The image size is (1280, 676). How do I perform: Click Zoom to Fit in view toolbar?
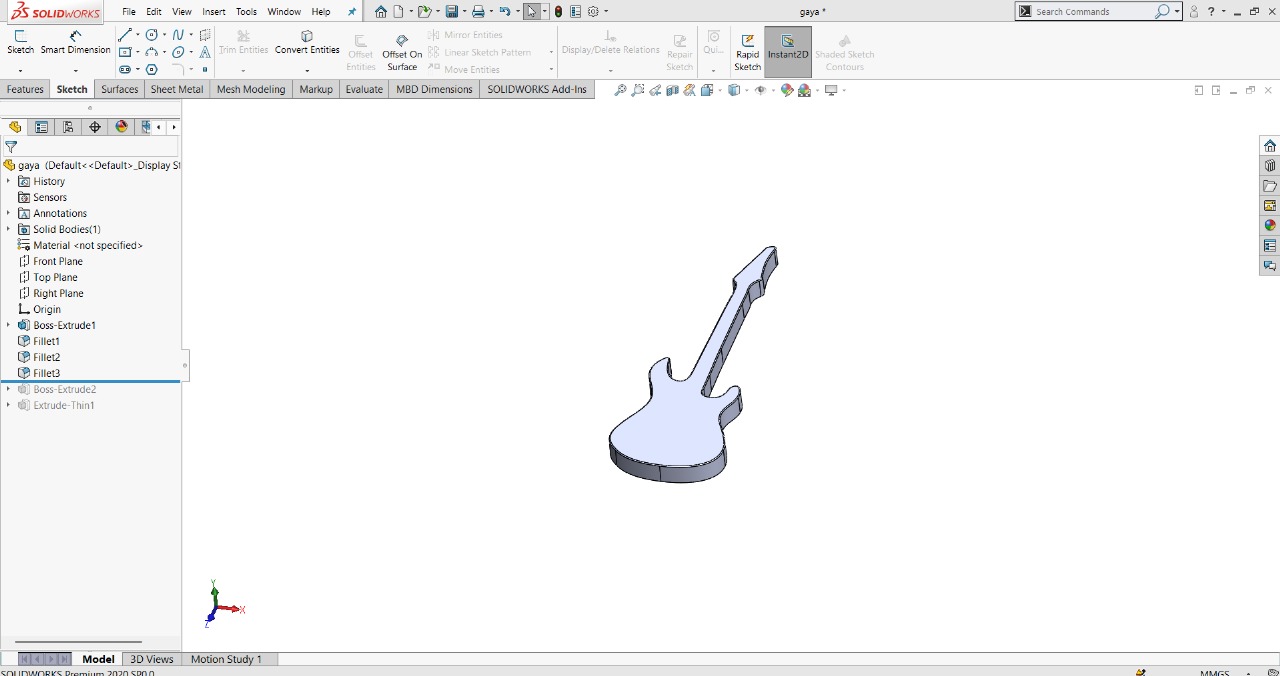620,90
